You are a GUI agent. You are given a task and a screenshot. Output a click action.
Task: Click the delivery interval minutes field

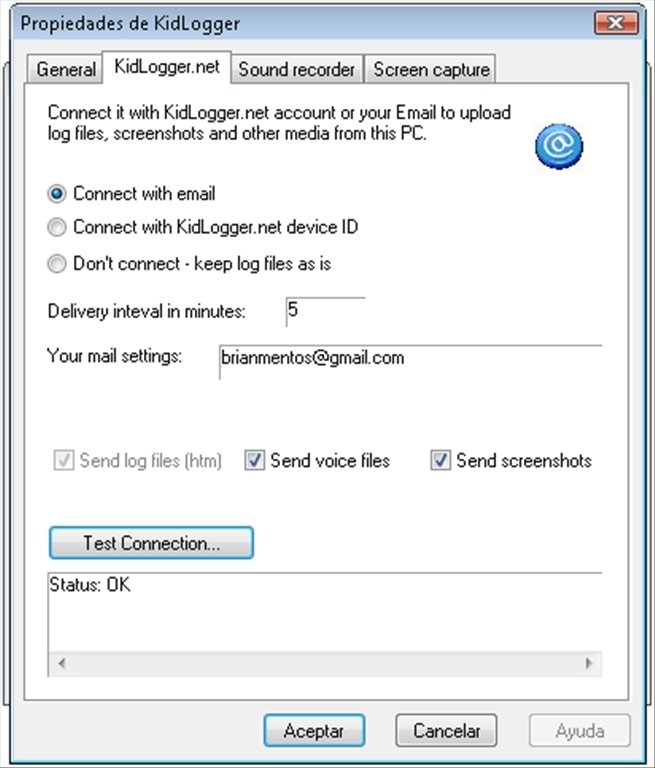point(325,311)
